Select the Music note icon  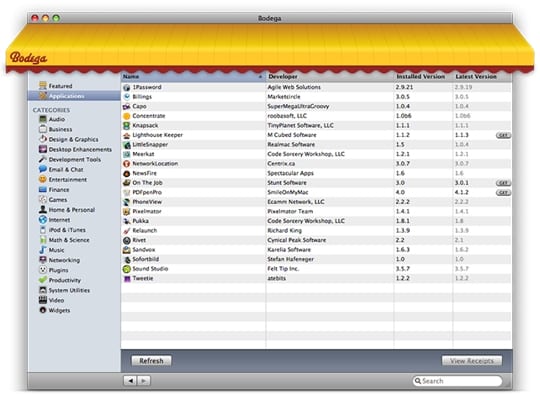click(x=43, y=250)
